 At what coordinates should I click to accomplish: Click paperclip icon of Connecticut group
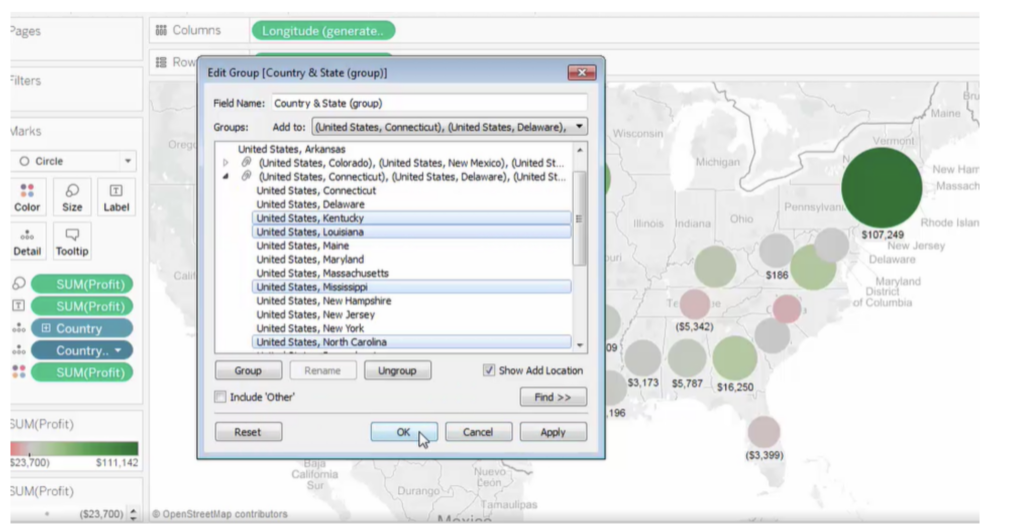[x=246, y=177]
